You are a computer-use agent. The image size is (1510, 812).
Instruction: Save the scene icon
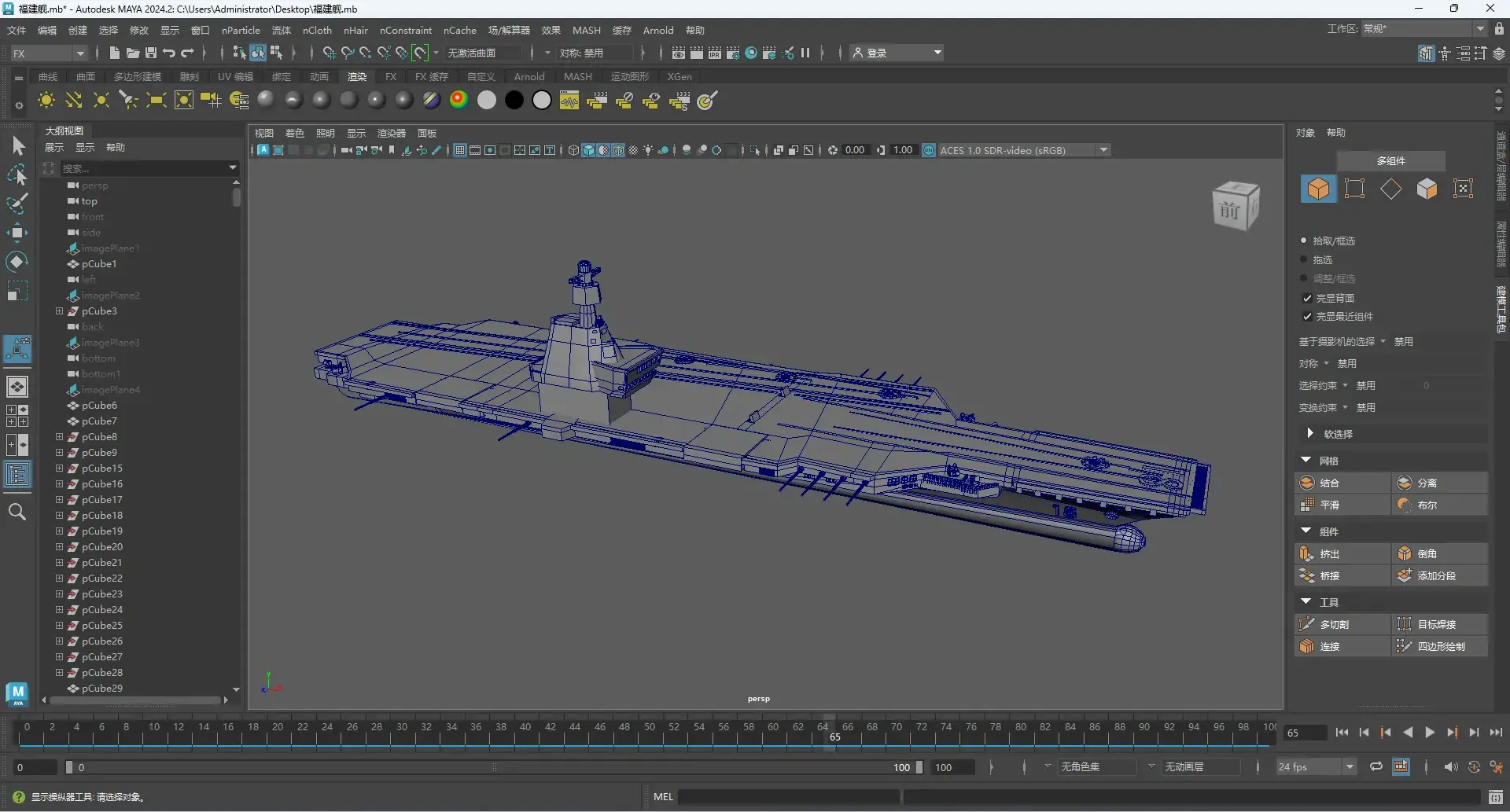151,53
